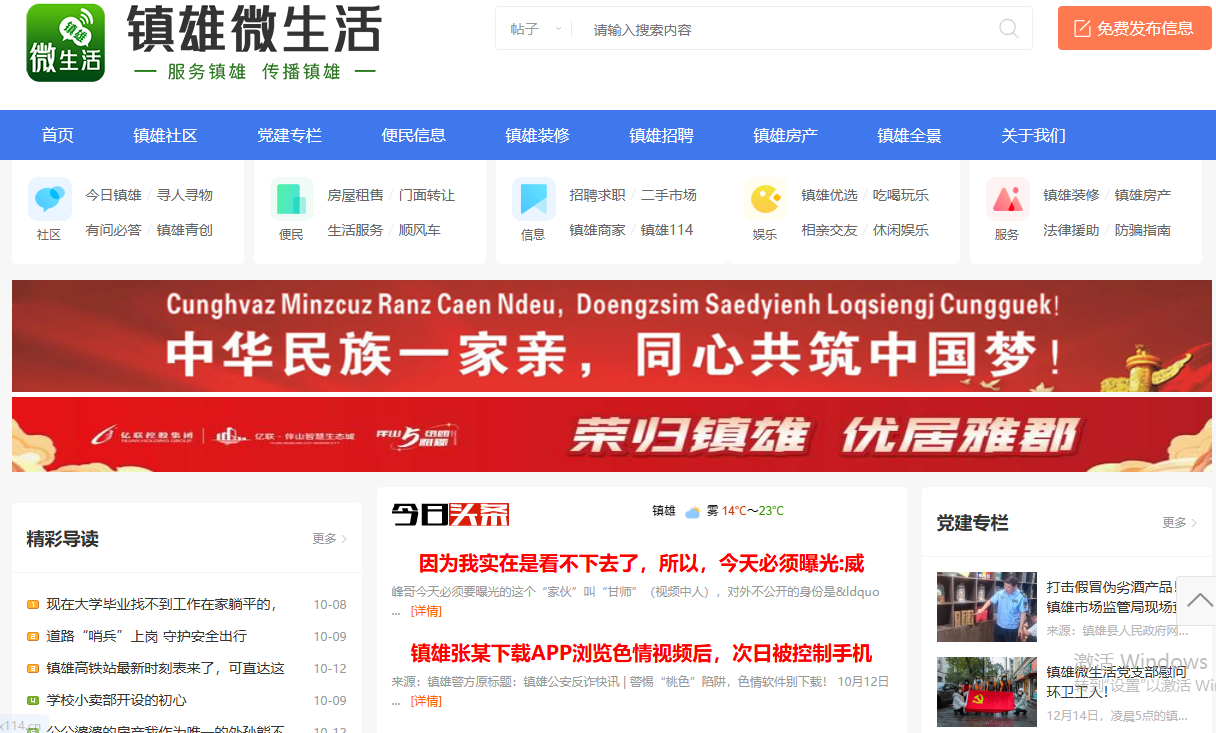Open the 镇雄房产 link in the 服务 card
Image resolution: width=1216 pixels, height=733 pixels.
pos(1143,195)
